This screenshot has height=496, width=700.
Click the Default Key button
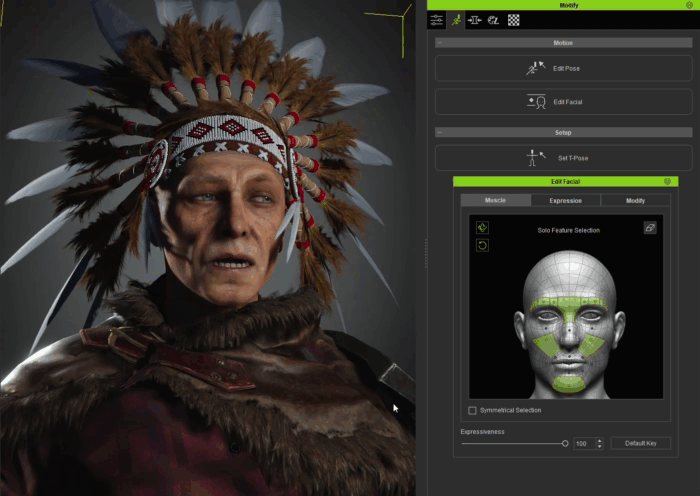(641, 443)
